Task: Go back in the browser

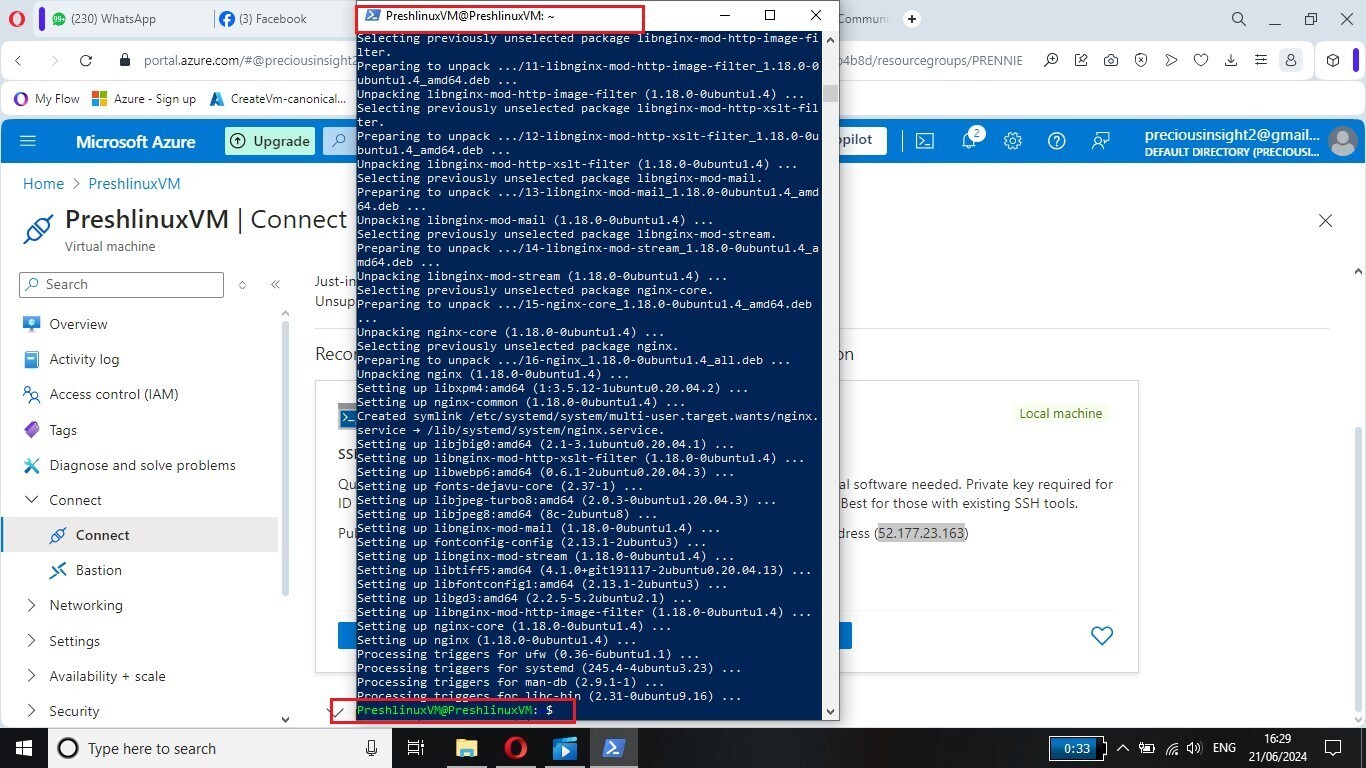Action: click(19, 60)
